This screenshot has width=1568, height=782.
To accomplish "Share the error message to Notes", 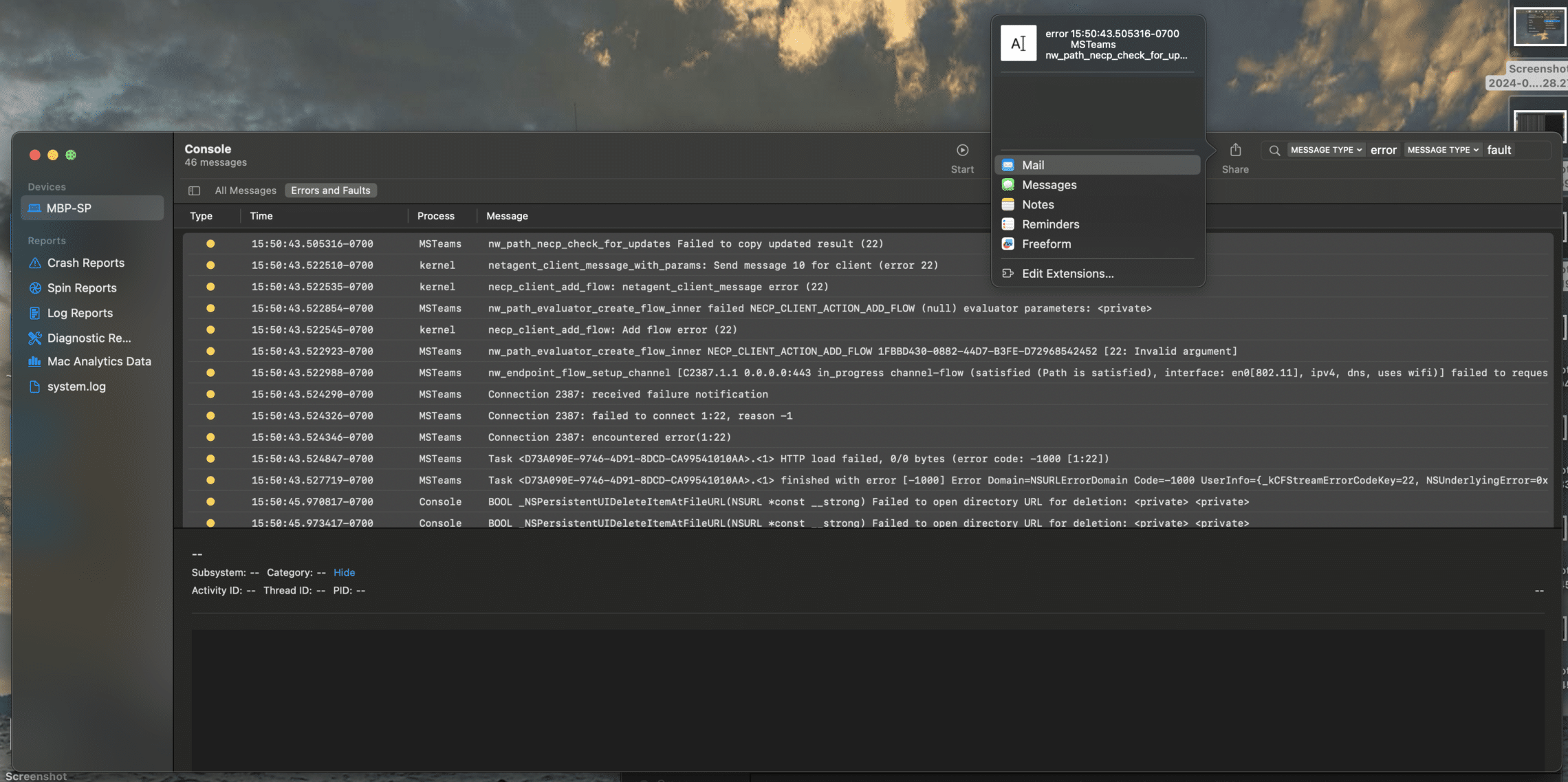I will tap(1036, 204).
